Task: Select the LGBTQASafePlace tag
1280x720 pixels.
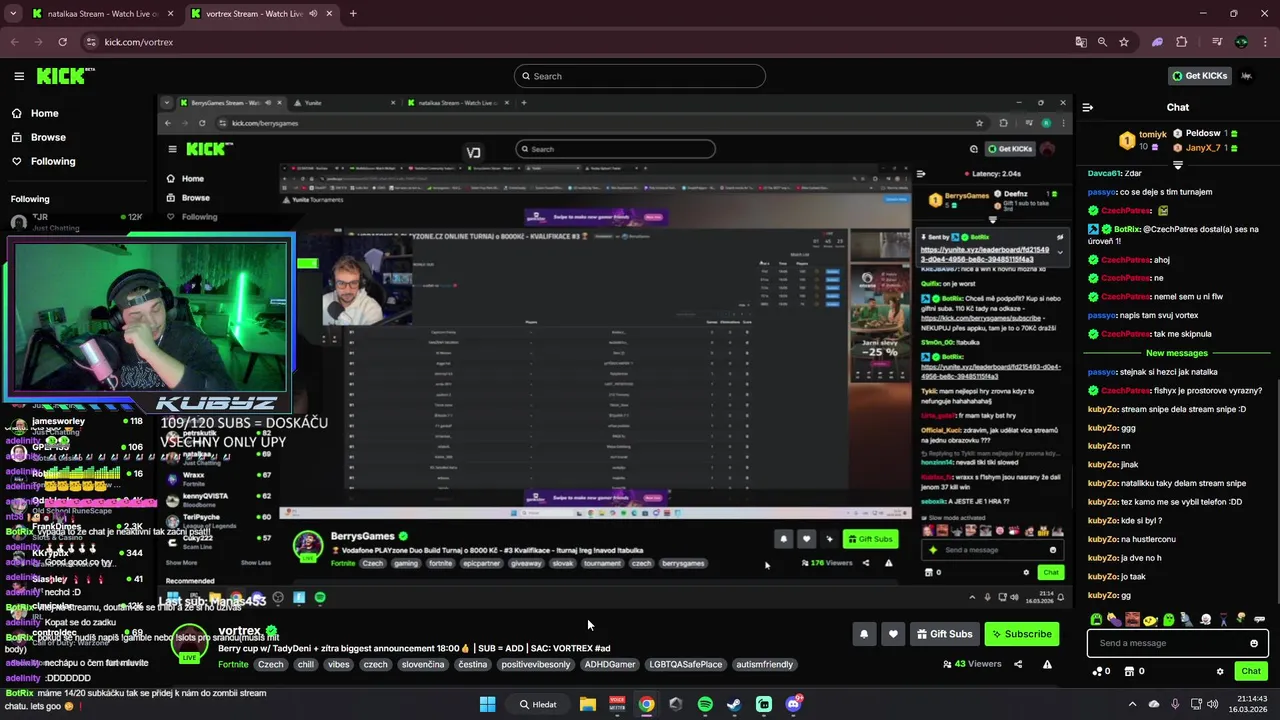Action: coord(685,664)
